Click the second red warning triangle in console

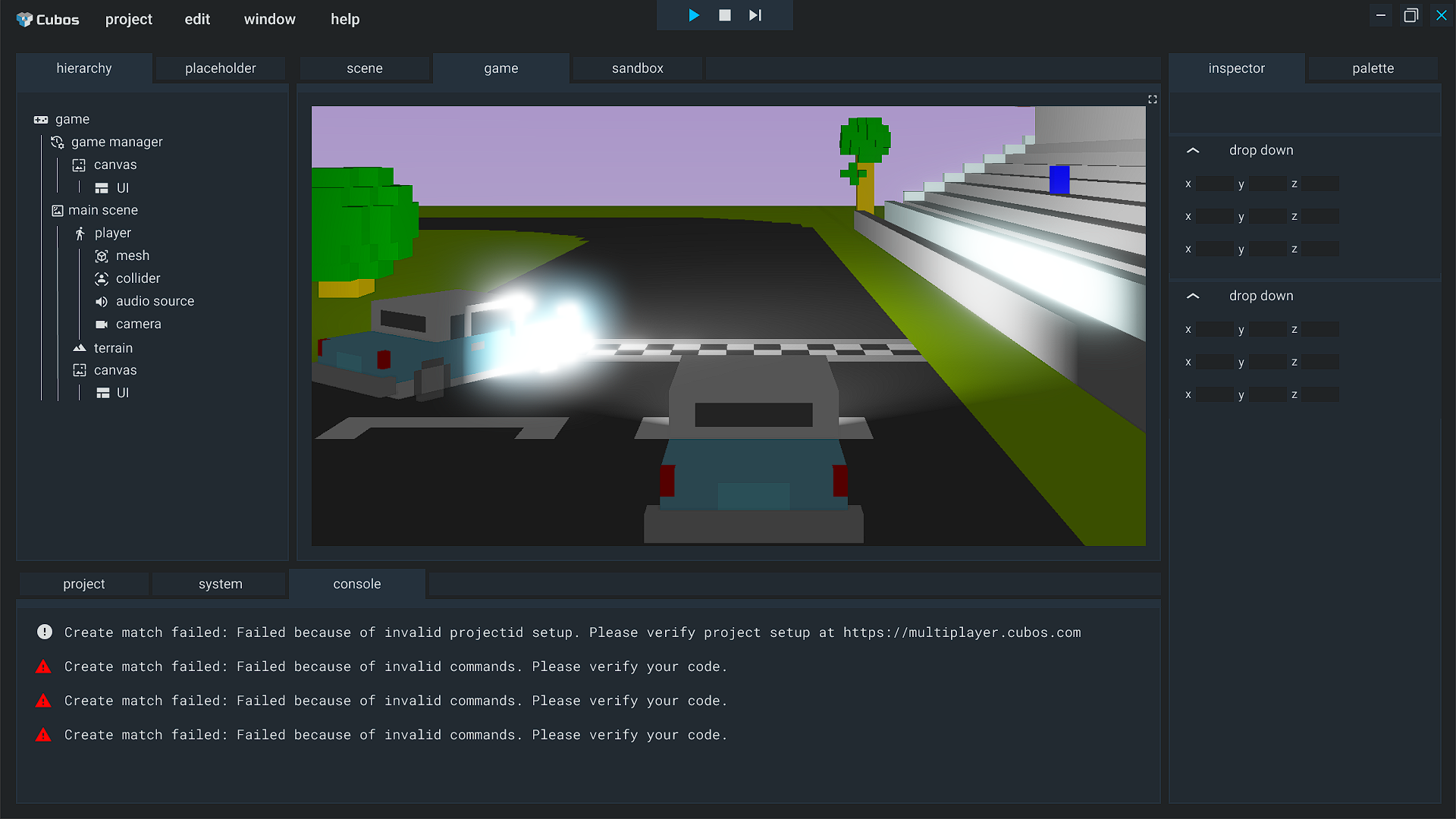pyautogui.click(x=43, y=701)
